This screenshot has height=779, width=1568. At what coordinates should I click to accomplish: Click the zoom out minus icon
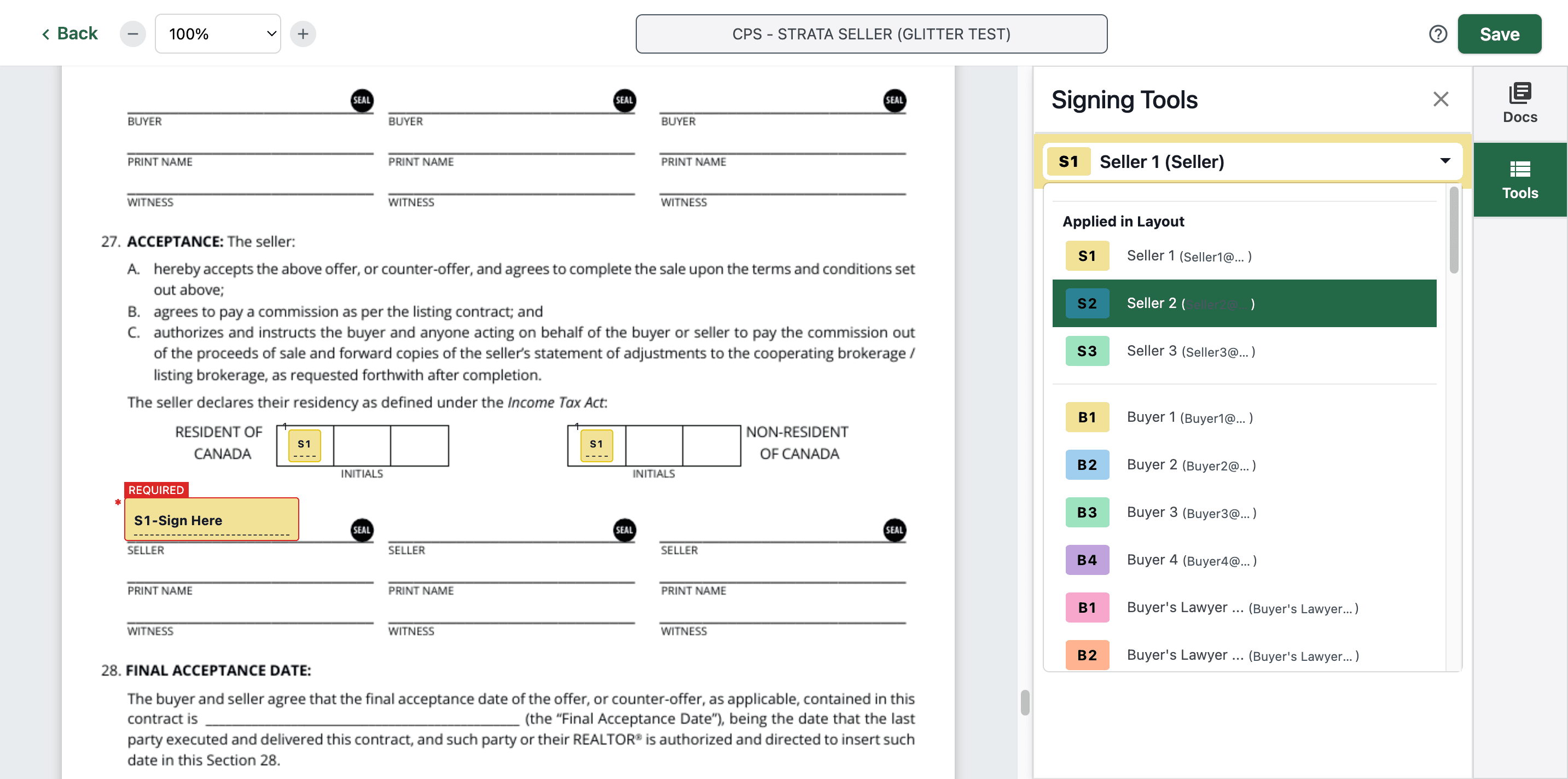click(133, 34)
